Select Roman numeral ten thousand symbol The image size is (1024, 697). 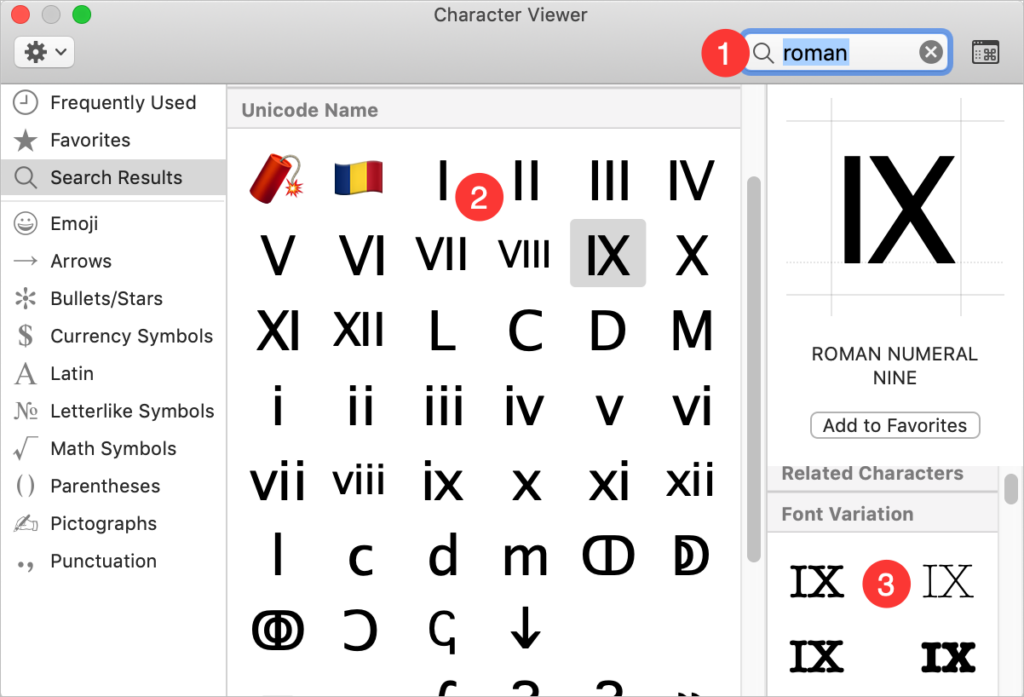(278, 631)
